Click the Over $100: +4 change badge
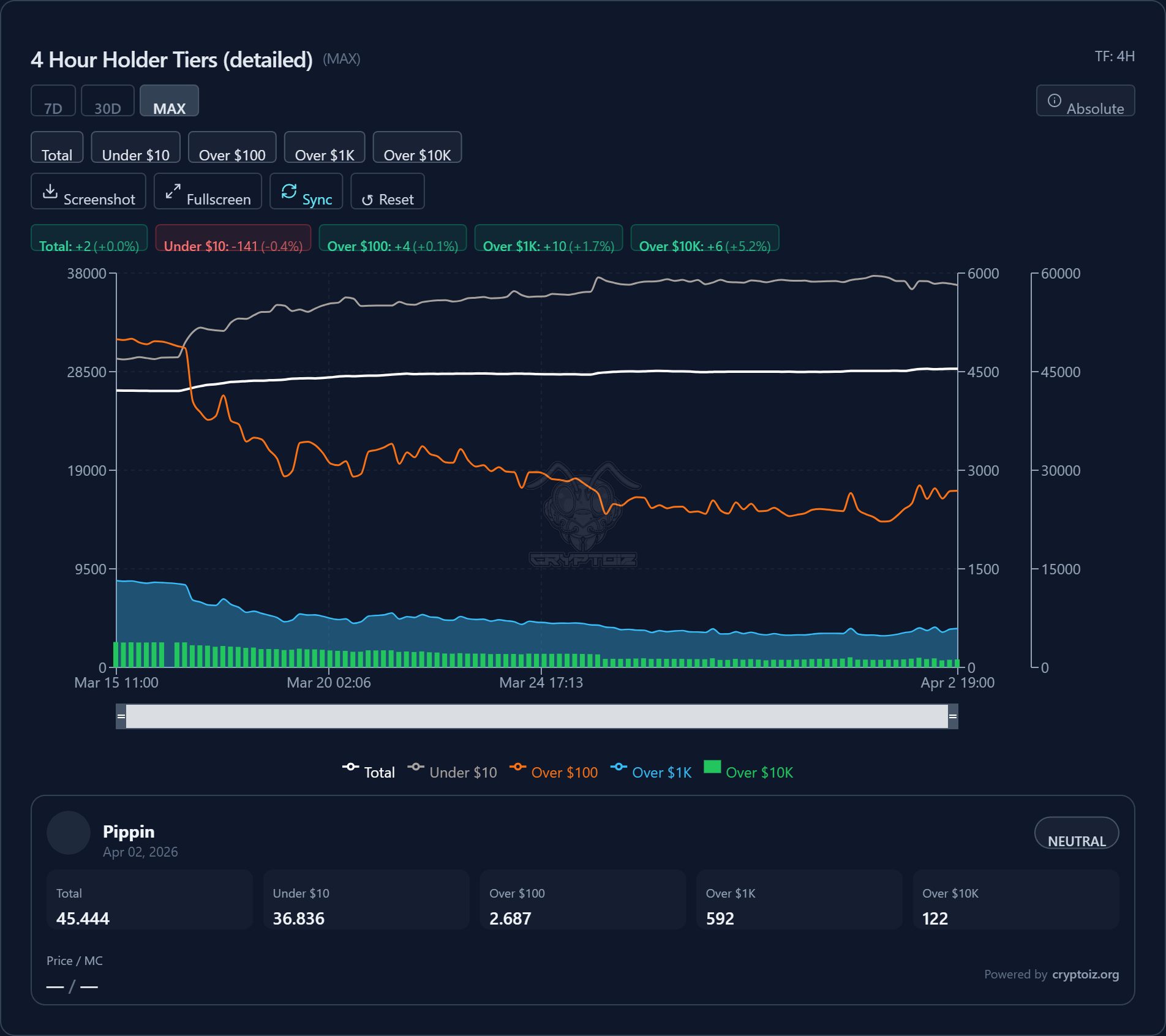 393,238
